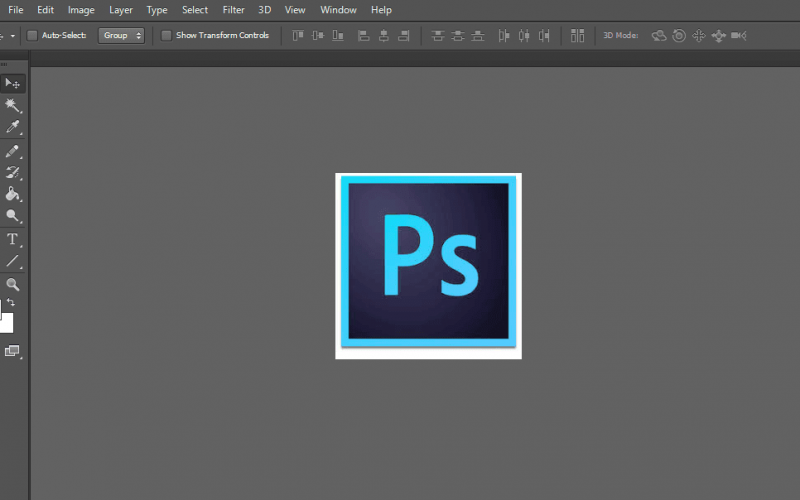Select the Paint Bucket tool
The height and width of the screenshot is (500, 800).
coord(12,194)
